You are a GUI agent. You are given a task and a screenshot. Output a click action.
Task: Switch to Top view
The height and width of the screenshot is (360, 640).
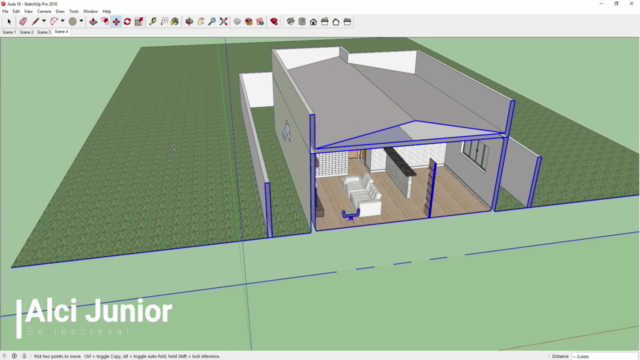coord(302,22)
